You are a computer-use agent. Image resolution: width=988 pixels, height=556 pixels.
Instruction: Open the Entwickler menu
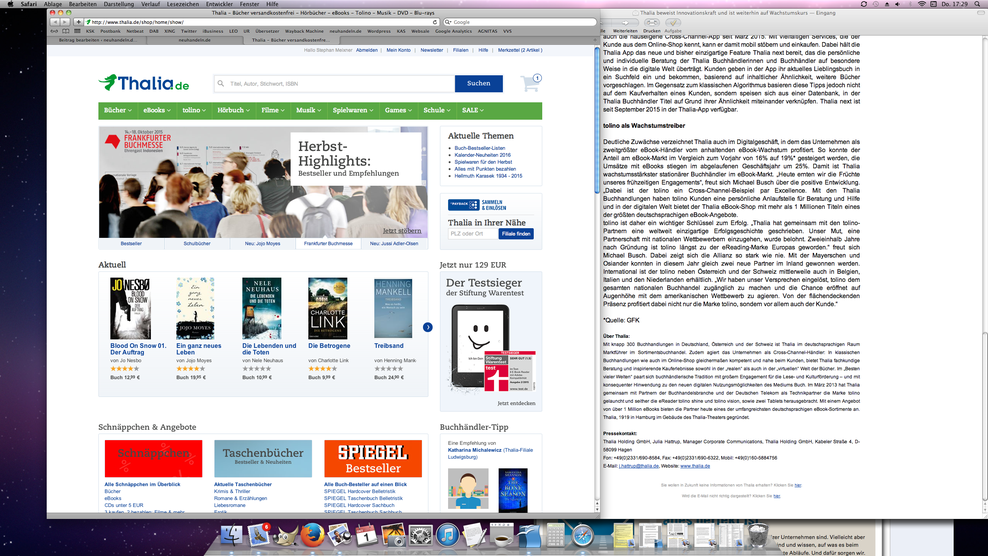click(x=219, y=4)
